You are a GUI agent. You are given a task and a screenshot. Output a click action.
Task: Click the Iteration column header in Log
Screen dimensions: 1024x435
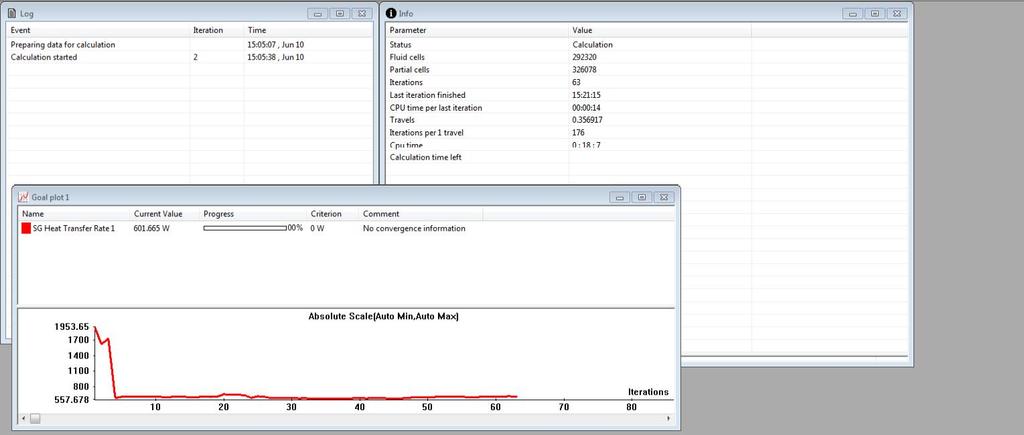[217, 30]
